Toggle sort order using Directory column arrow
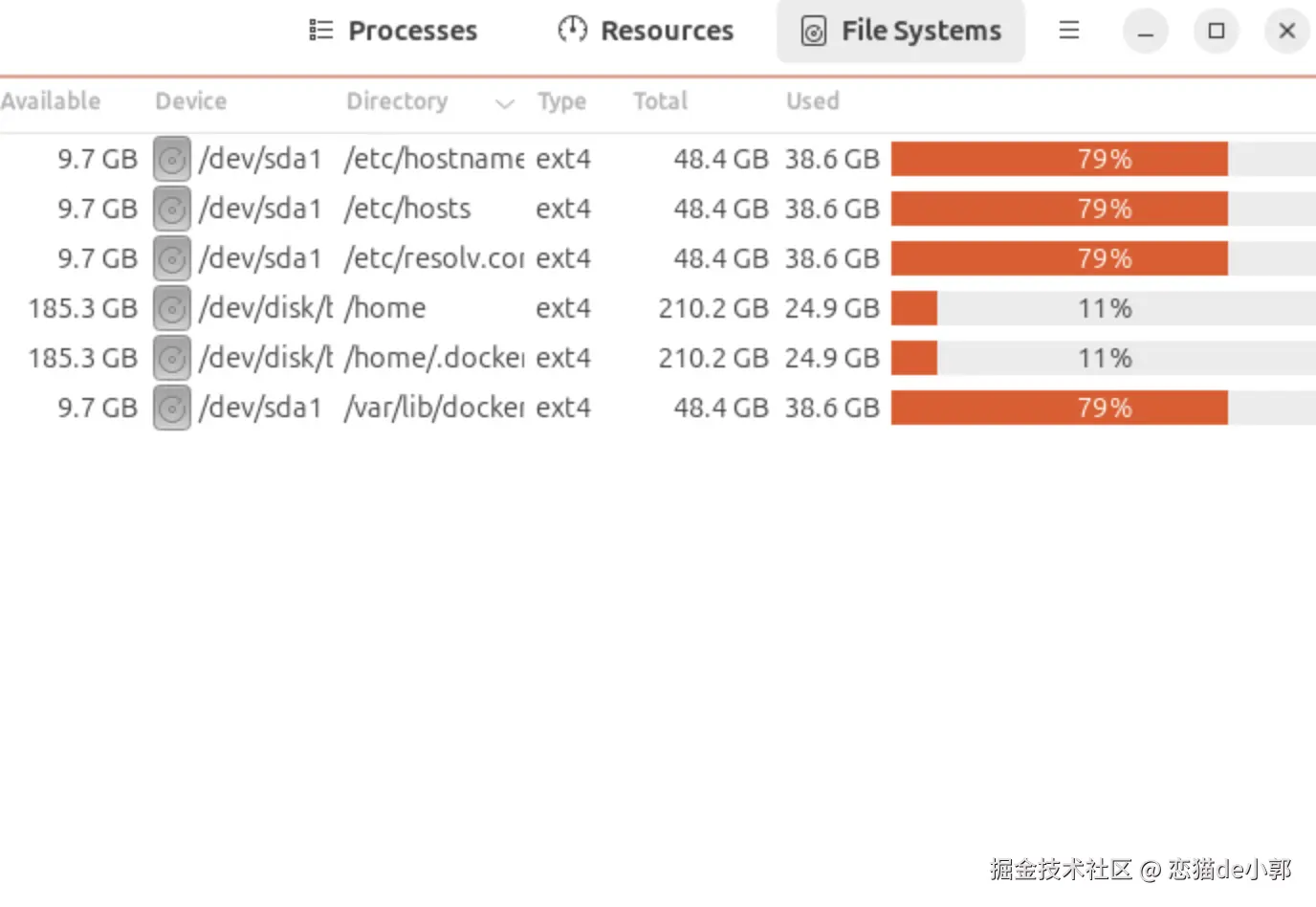The height and width of the screenshot is (907, 1316). [x=504, y=102]
